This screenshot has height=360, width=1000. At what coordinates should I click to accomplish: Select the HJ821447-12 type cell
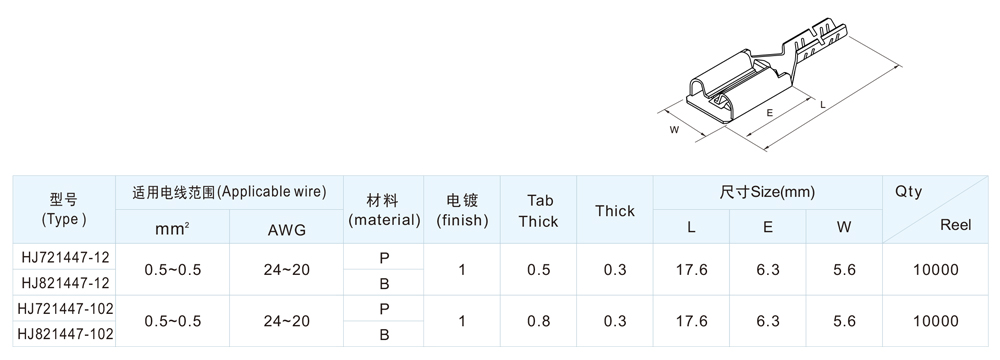tap(65, 282)
